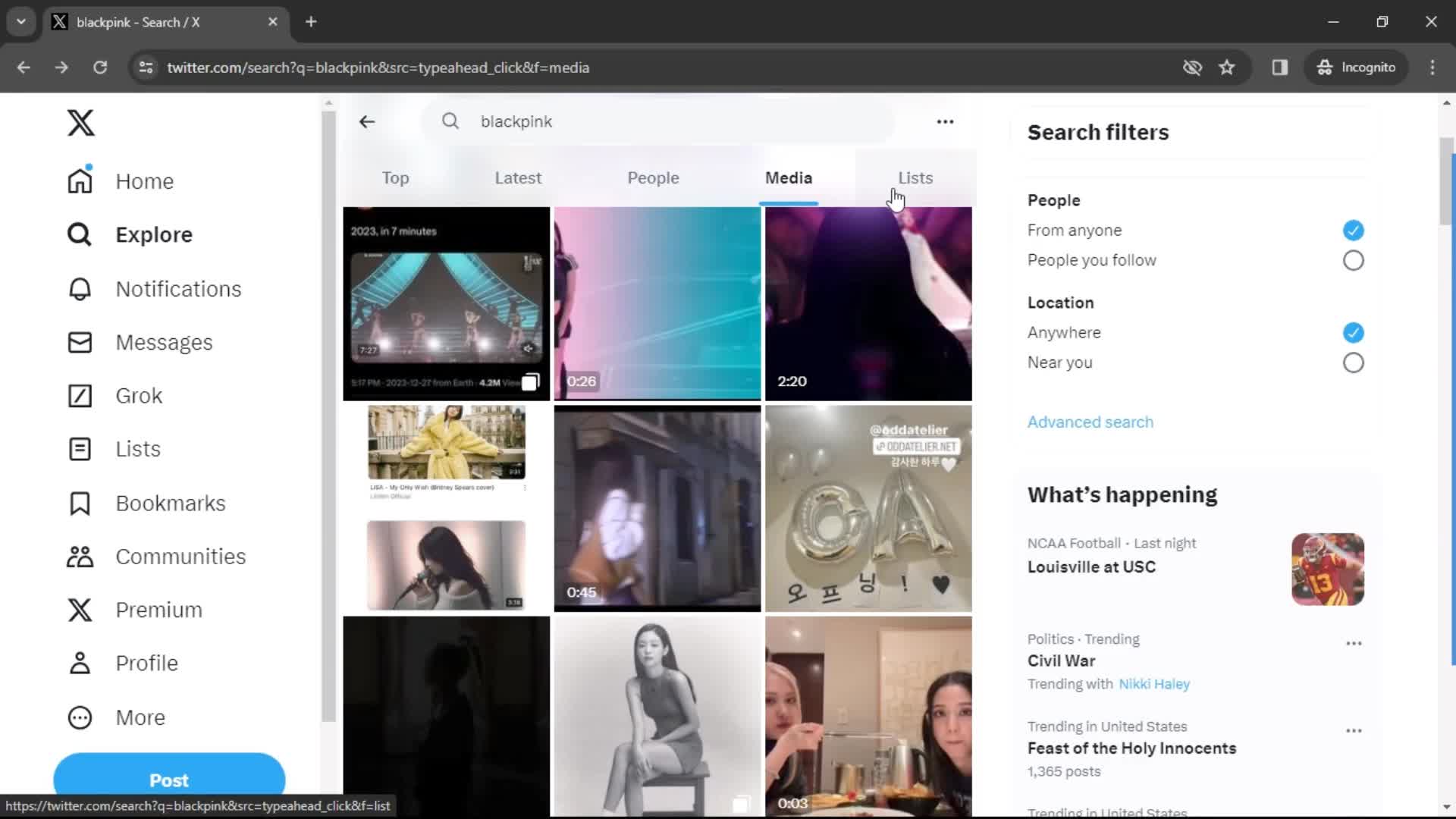Go to Explore in sidebar
1456x819 pixels.
point(130,235)
